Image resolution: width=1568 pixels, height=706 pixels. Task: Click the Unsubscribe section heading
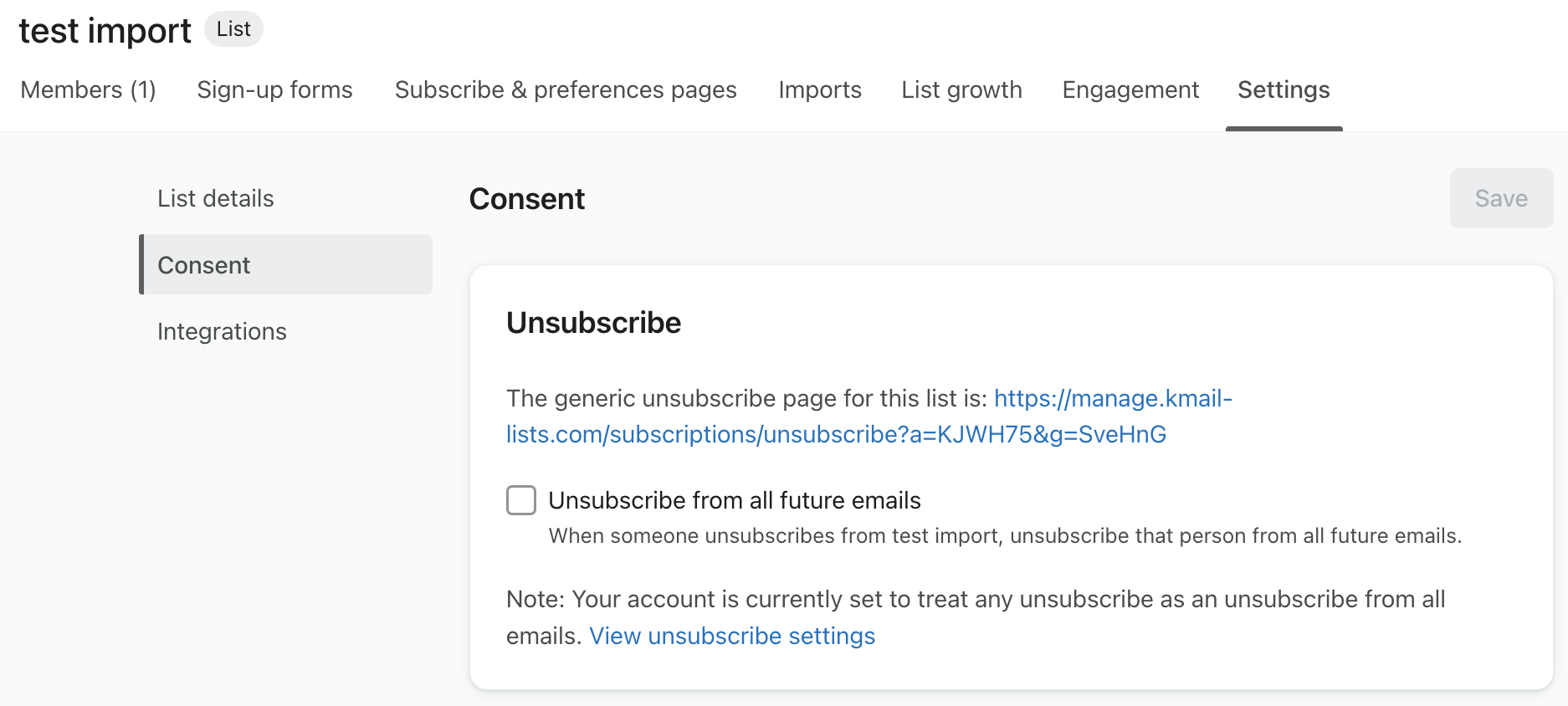593,322
